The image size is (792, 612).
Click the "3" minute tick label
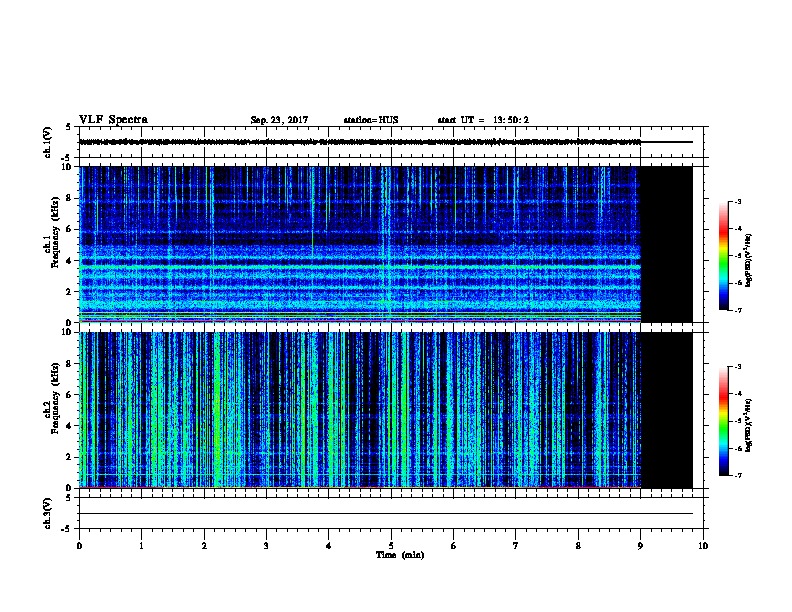tap(266, 545)
